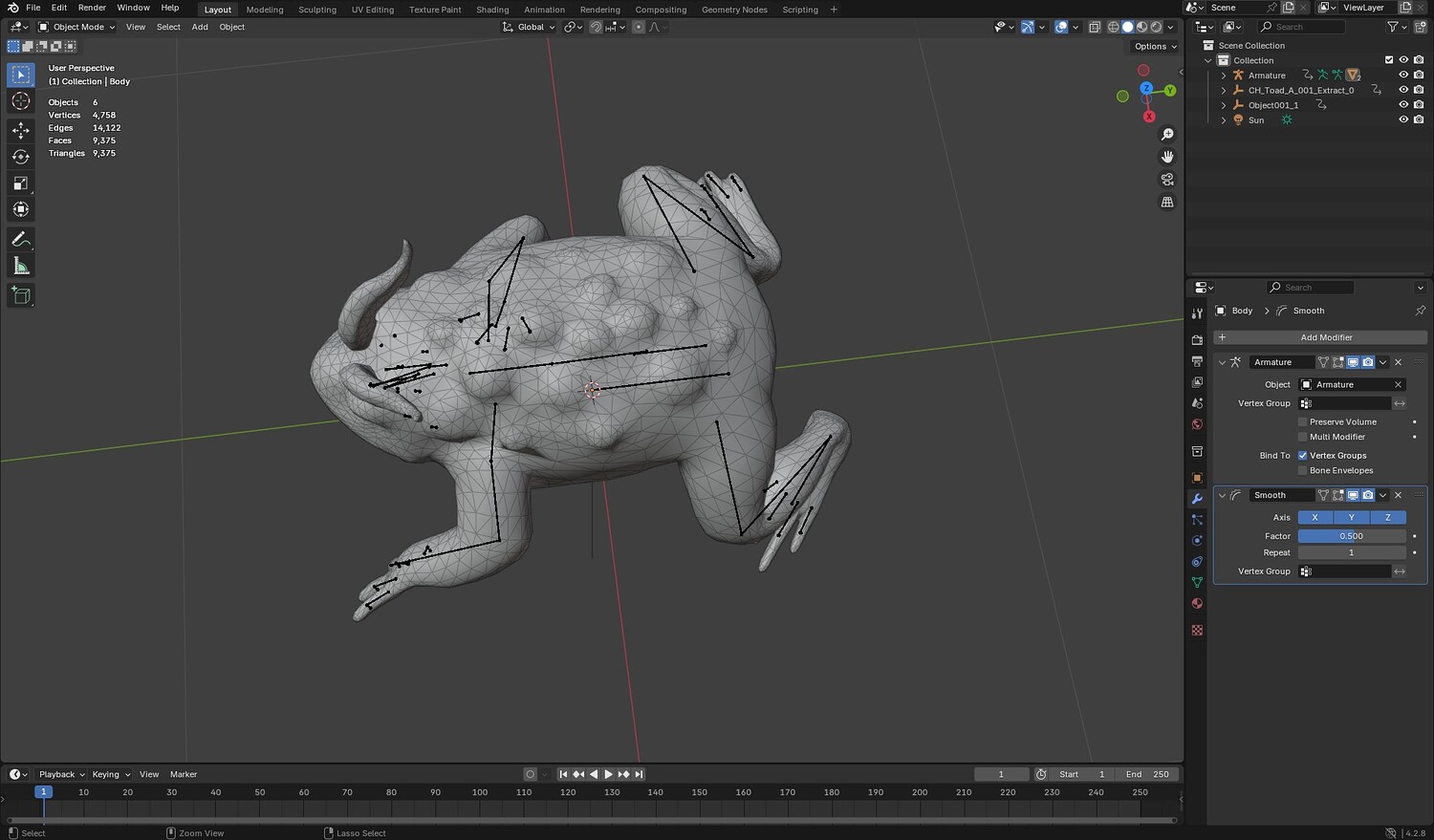Activate the Rotate tool
The height and width of the screenshot is (840, 1434).
tap(21, 157)
